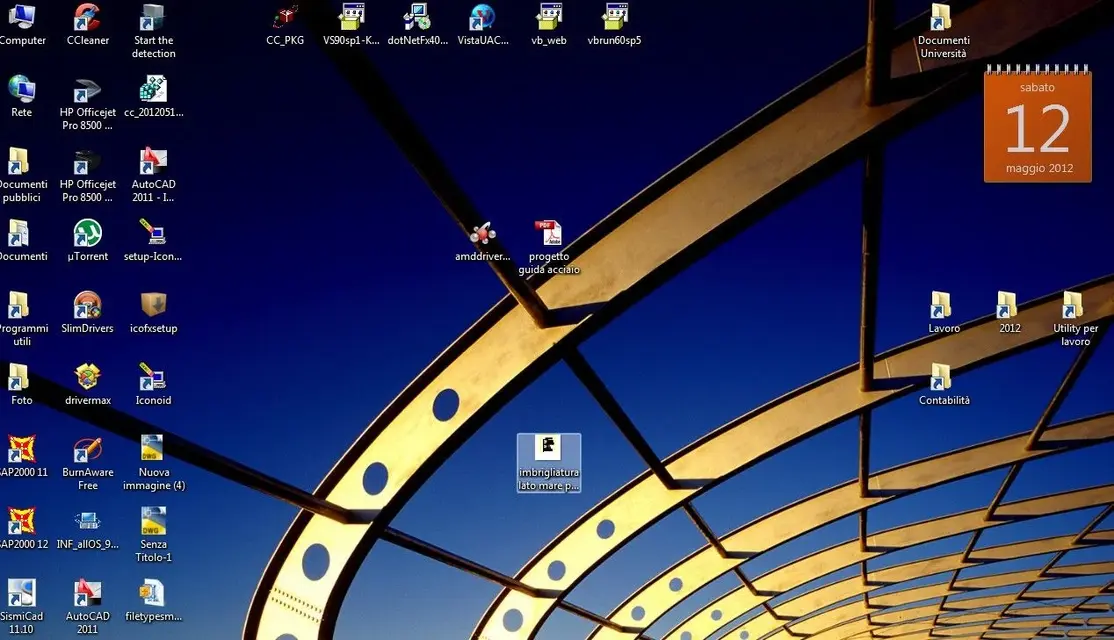This screenshot has width=1114, height=640.
Task: Select the Nuova immagine (4) DWG file
Action: 153,463
